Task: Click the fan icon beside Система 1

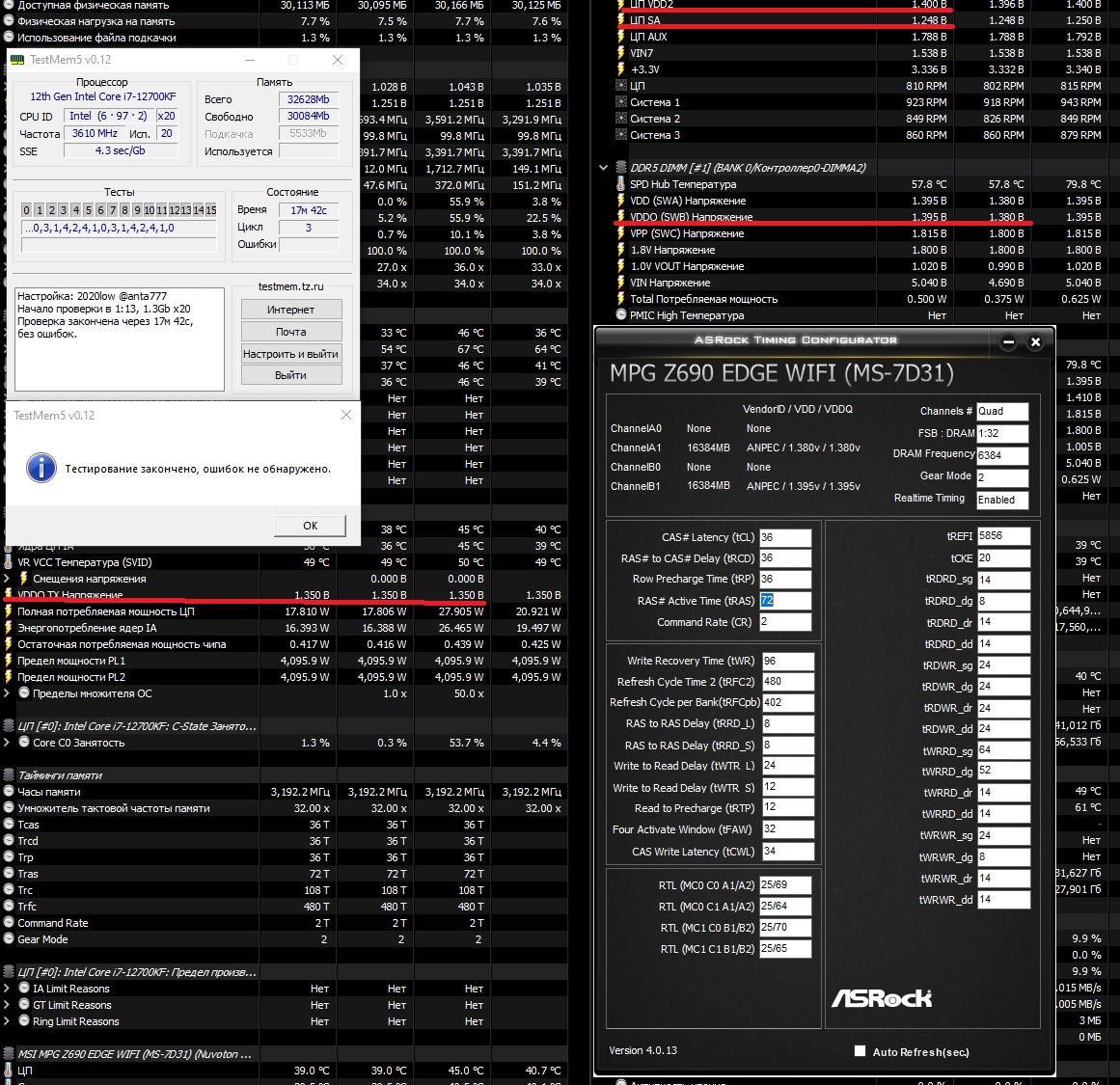Action: 620,102
